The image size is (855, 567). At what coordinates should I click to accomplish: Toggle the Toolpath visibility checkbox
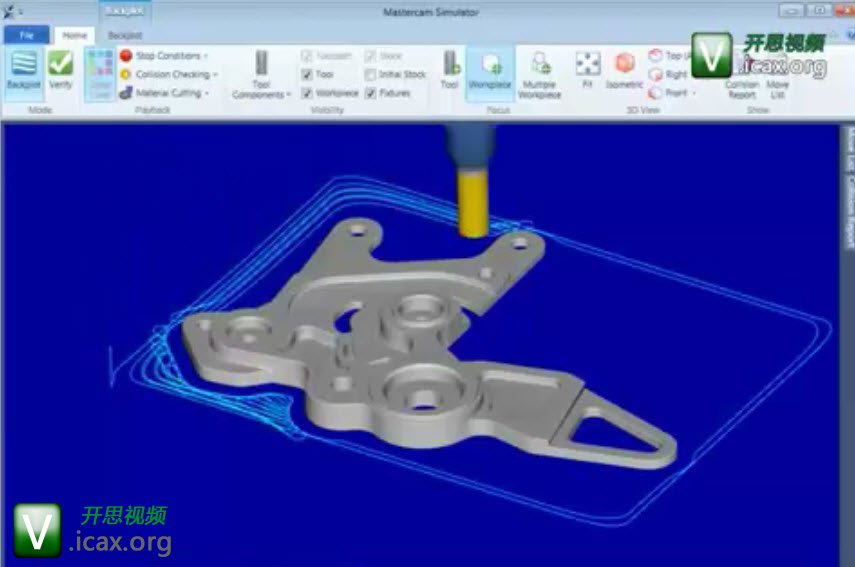[x=307, y=56]
